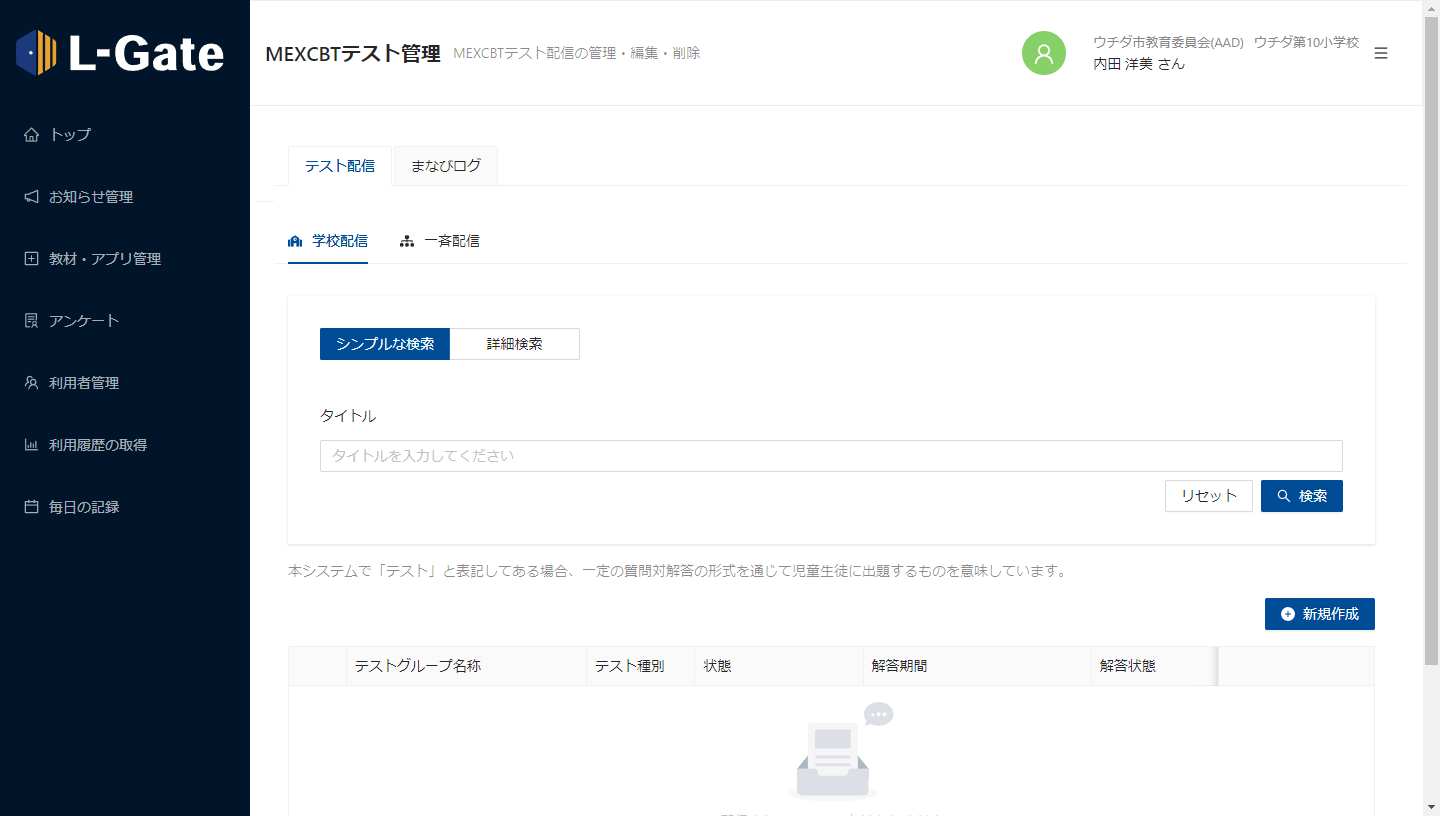Click the 利用者管理 user icon
This screenshot has height=816, width=1440.
31,383
